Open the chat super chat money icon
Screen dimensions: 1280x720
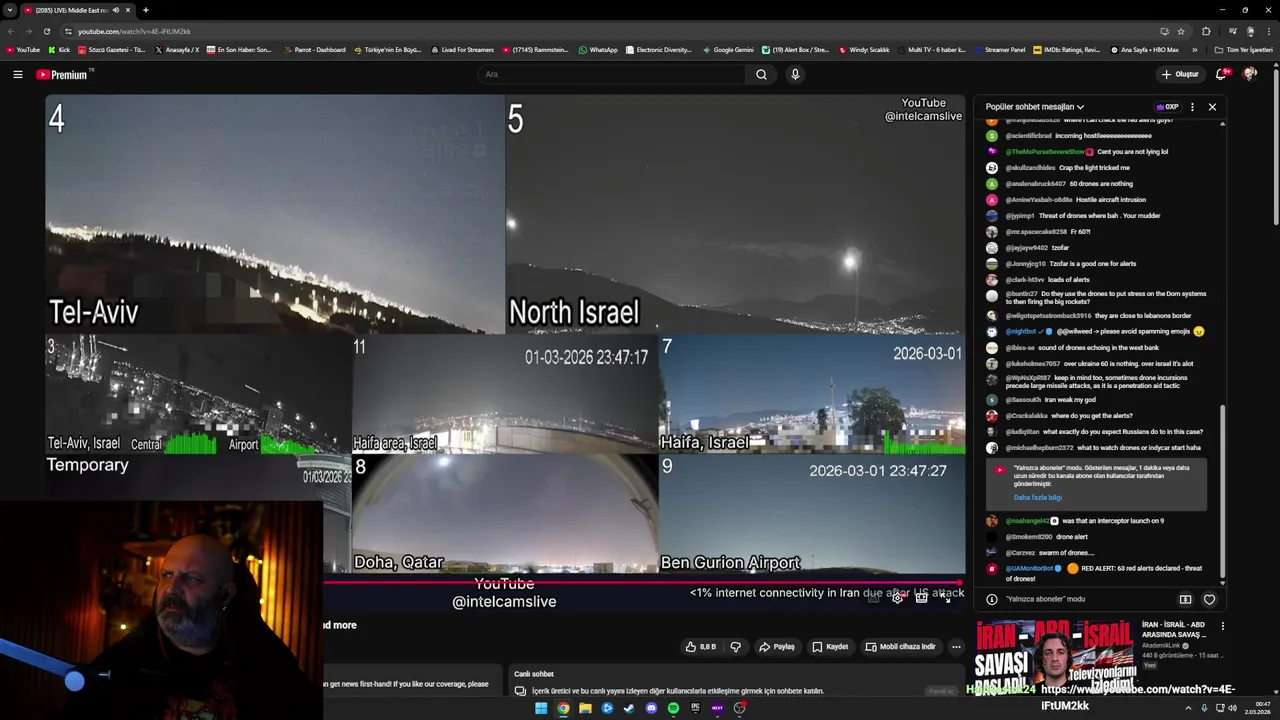click(1185, 599)
